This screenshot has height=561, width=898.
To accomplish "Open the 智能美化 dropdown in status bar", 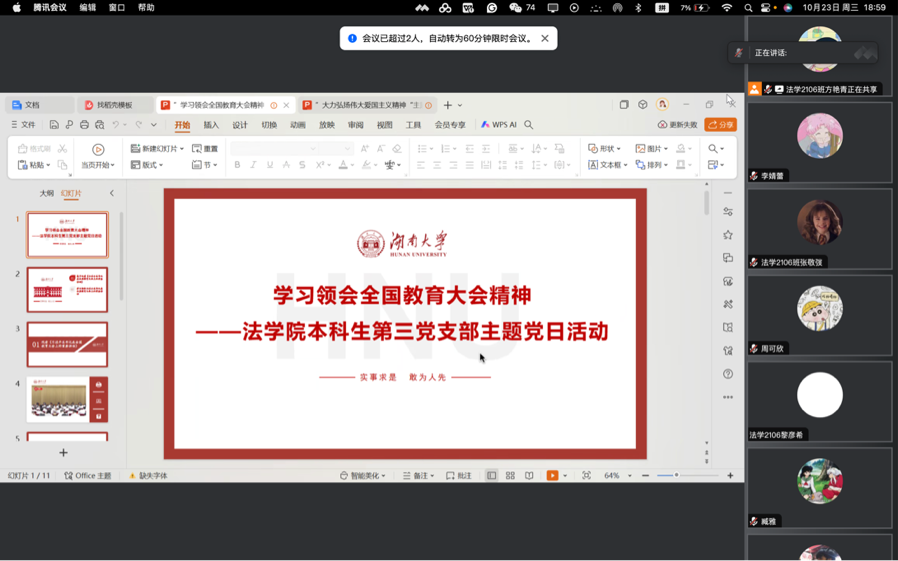I will pyautogui.click(x=363, y=476).
